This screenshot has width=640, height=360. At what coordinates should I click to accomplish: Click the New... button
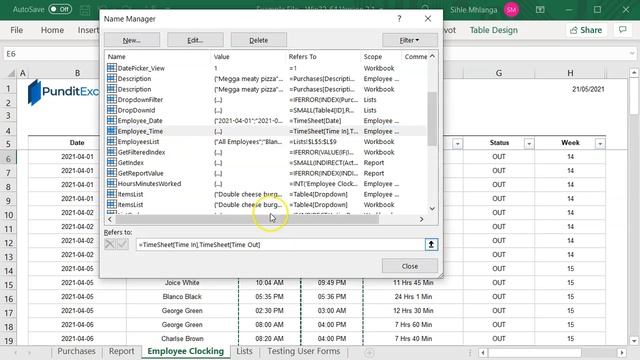coord(132,40)
